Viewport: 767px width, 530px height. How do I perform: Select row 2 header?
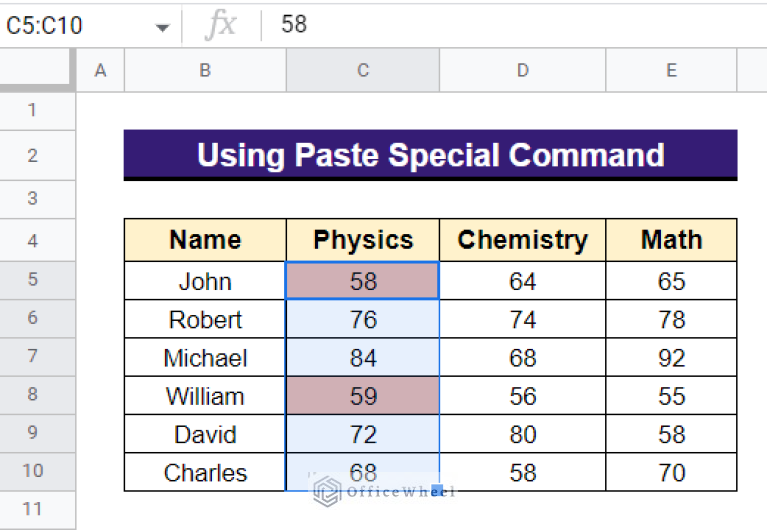click(37, 156)
